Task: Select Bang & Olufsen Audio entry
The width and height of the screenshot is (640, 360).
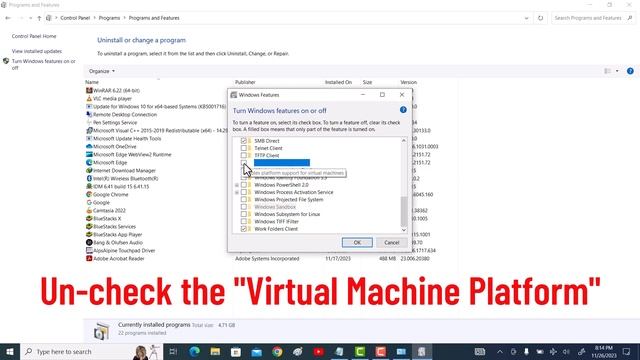Action: click(x=114, y=242)
